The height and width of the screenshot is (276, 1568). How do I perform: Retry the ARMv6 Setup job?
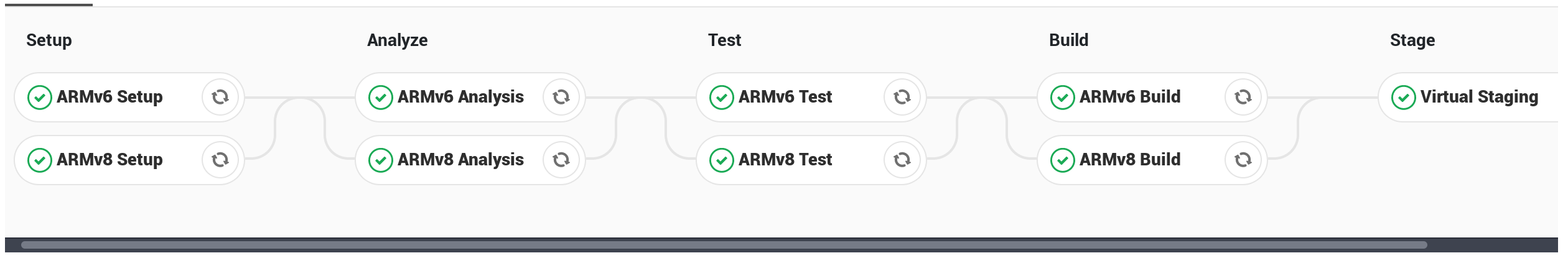220,97
